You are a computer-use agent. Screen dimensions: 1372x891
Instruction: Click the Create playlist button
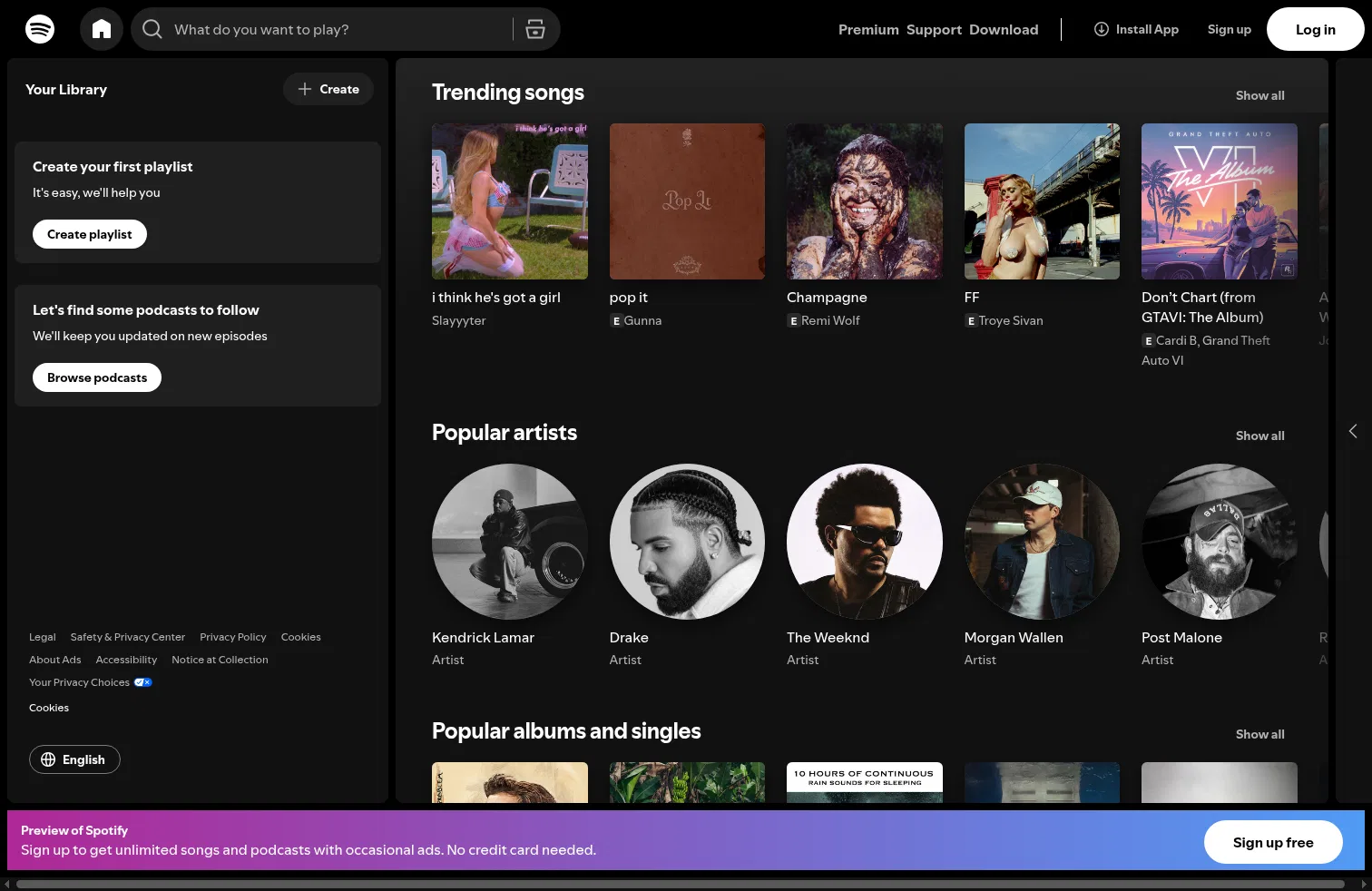coord(90,234)
